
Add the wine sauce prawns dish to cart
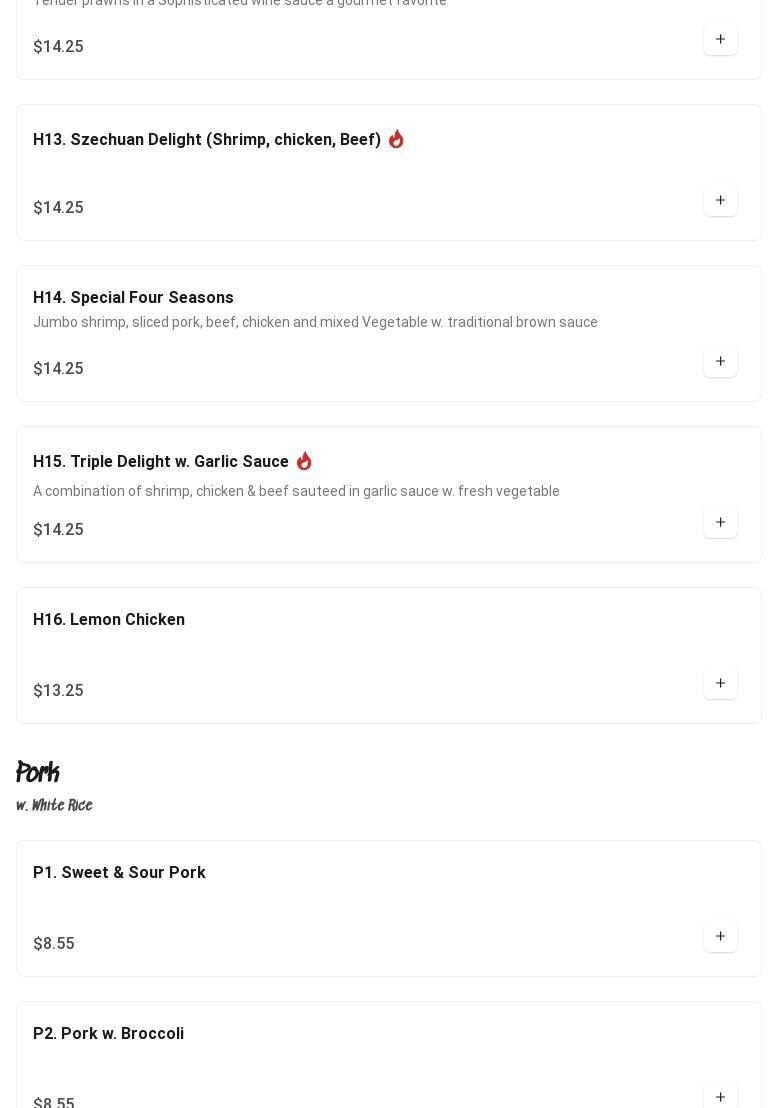tap(720, 40)
